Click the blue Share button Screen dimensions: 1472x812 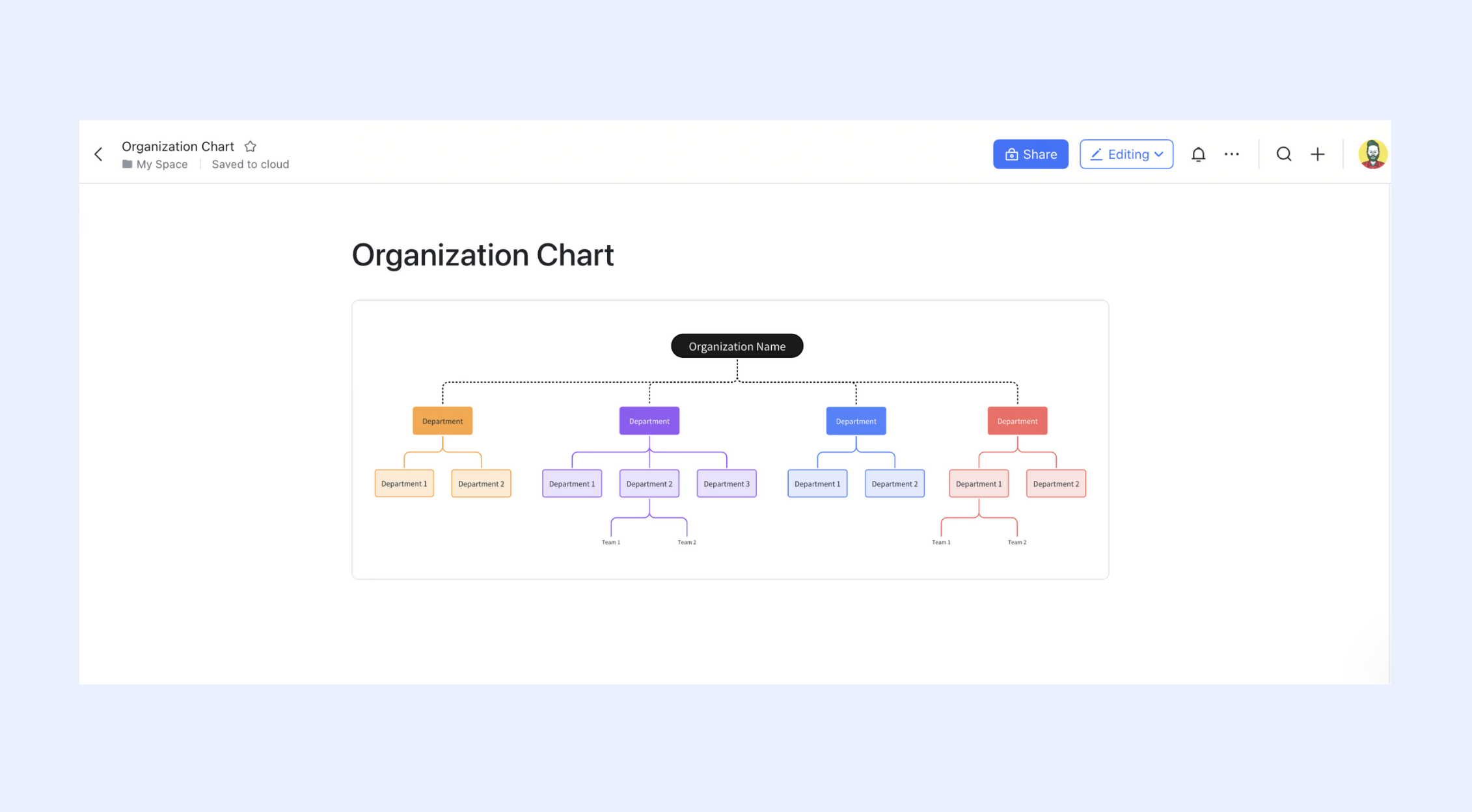click(1030, 154)
